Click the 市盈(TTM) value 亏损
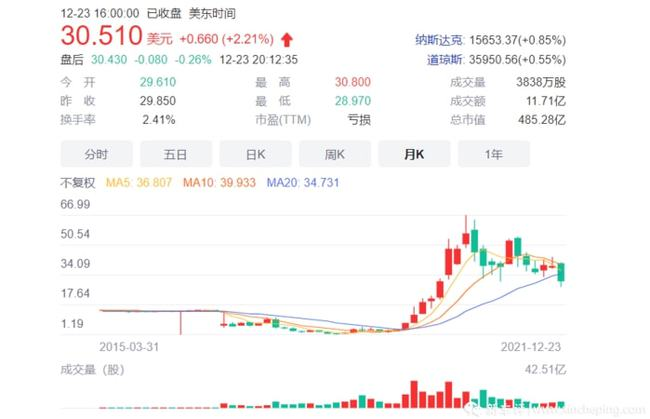This screenshot has width=650, height=419. point(359,120)
